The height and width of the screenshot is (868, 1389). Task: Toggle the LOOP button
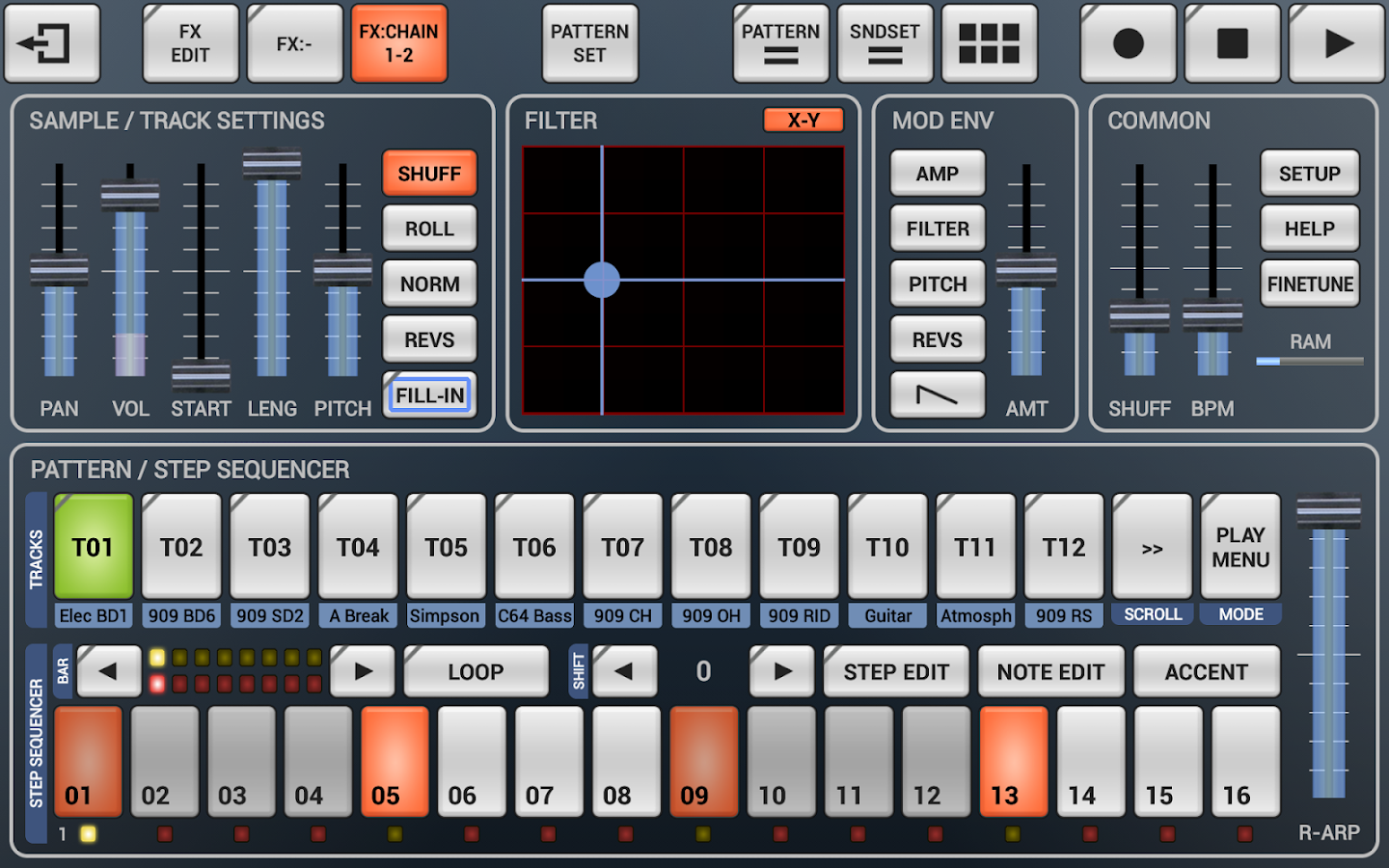click(x=476, y=671)
